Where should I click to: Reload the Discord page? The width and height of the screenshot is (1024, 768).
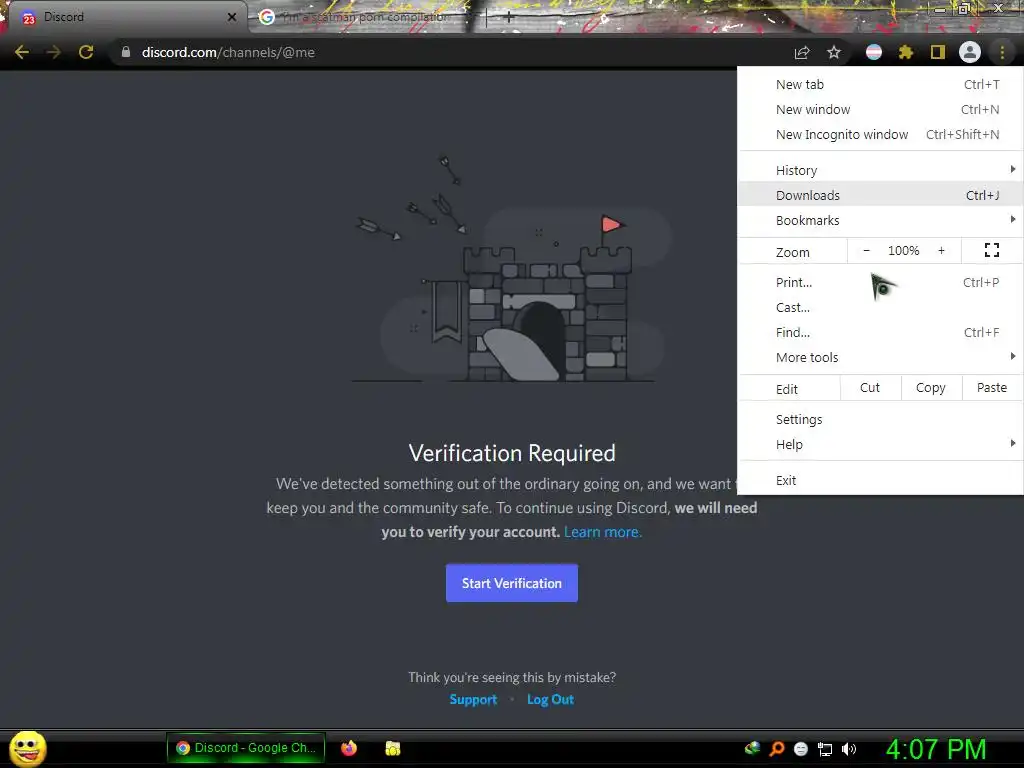click(x=86, y=52)
